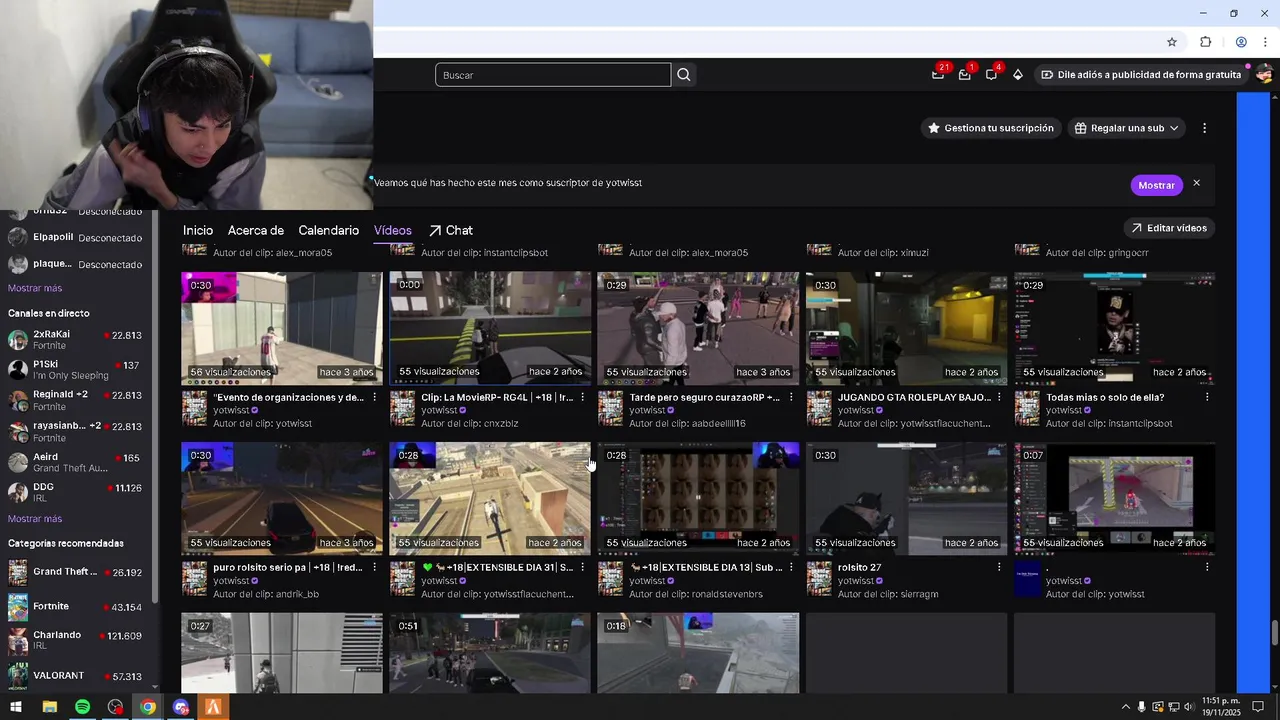Play 'JUGANDO GTA ROLEPLAY' clip thumbnail
The height and width of the screenshot is (720, 1280).
[906, 328]
